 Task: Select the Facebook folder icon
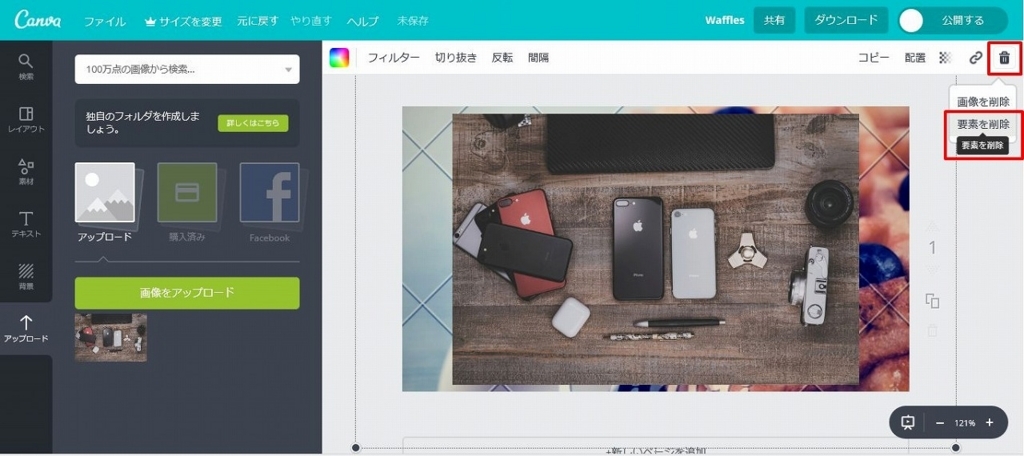[270, 193]
